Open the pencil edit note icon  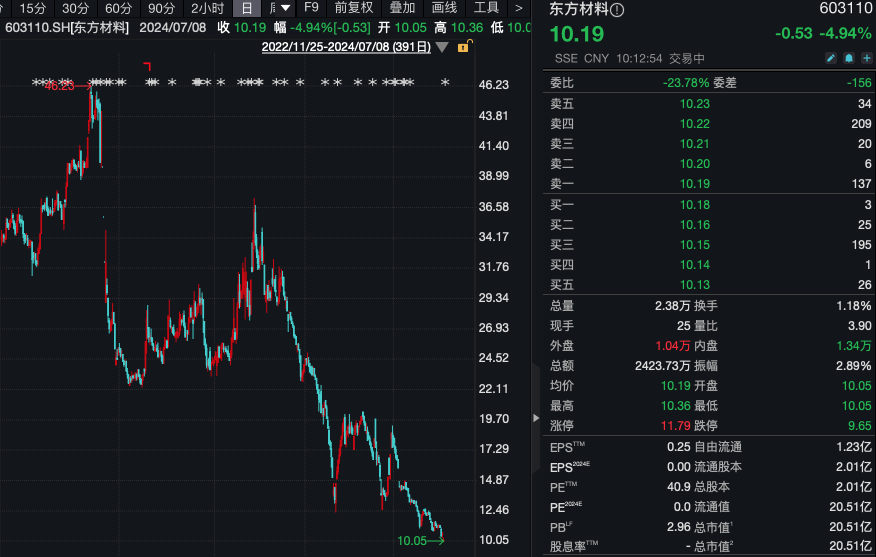coord(830,59)
